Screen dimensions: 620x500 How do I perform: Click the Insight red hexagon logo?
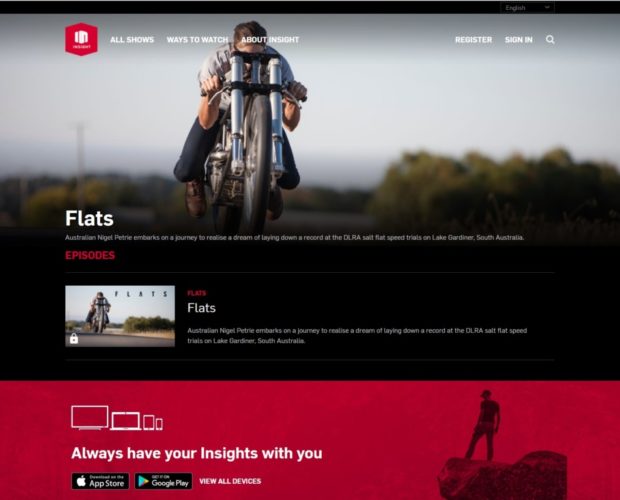(81, 39)
